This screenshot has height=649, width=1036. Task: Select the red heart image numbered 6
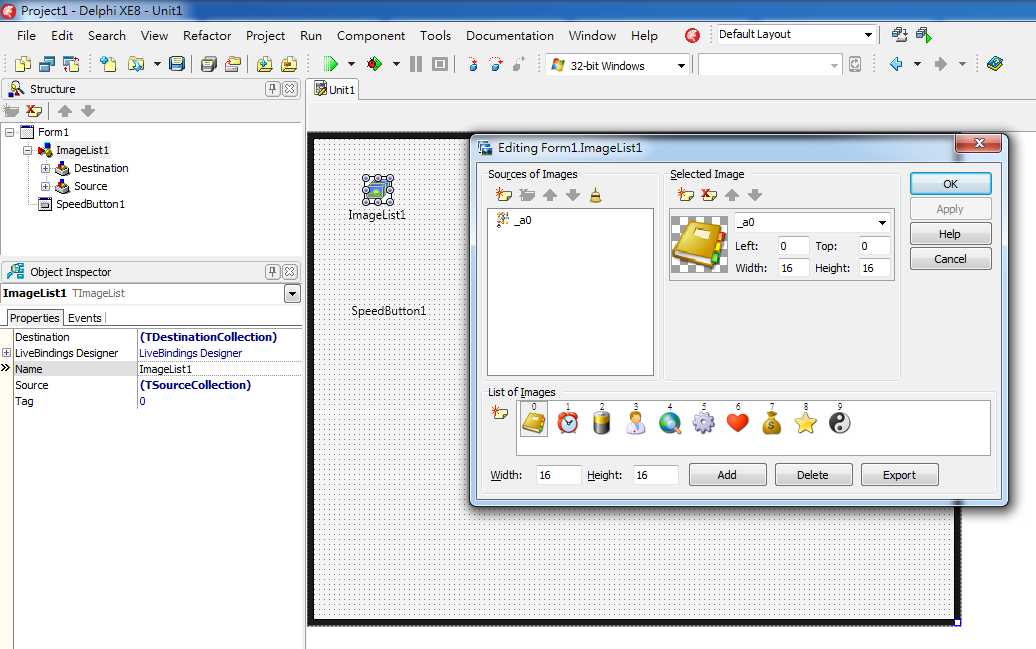[x=737, y=422]
